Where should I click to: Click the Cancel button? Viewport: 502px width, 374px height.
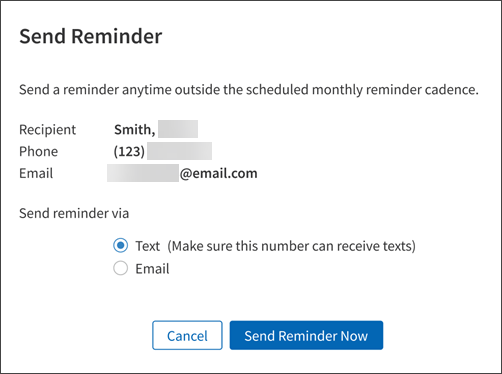(x=187, y=335)
